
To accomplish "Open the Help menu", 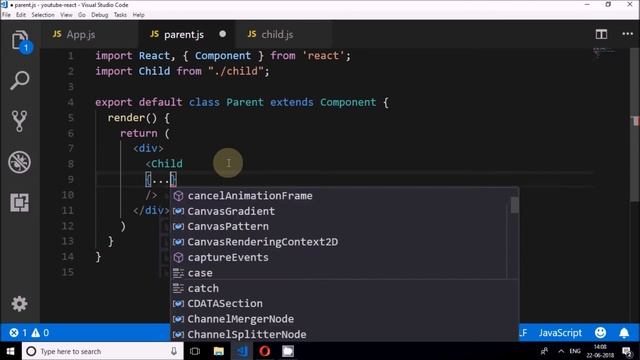I will click(138, 15).
